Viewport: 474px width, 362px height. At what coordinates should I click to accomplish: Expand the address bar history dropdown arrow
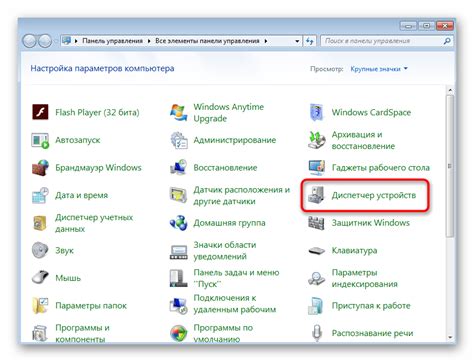[297, 41]
